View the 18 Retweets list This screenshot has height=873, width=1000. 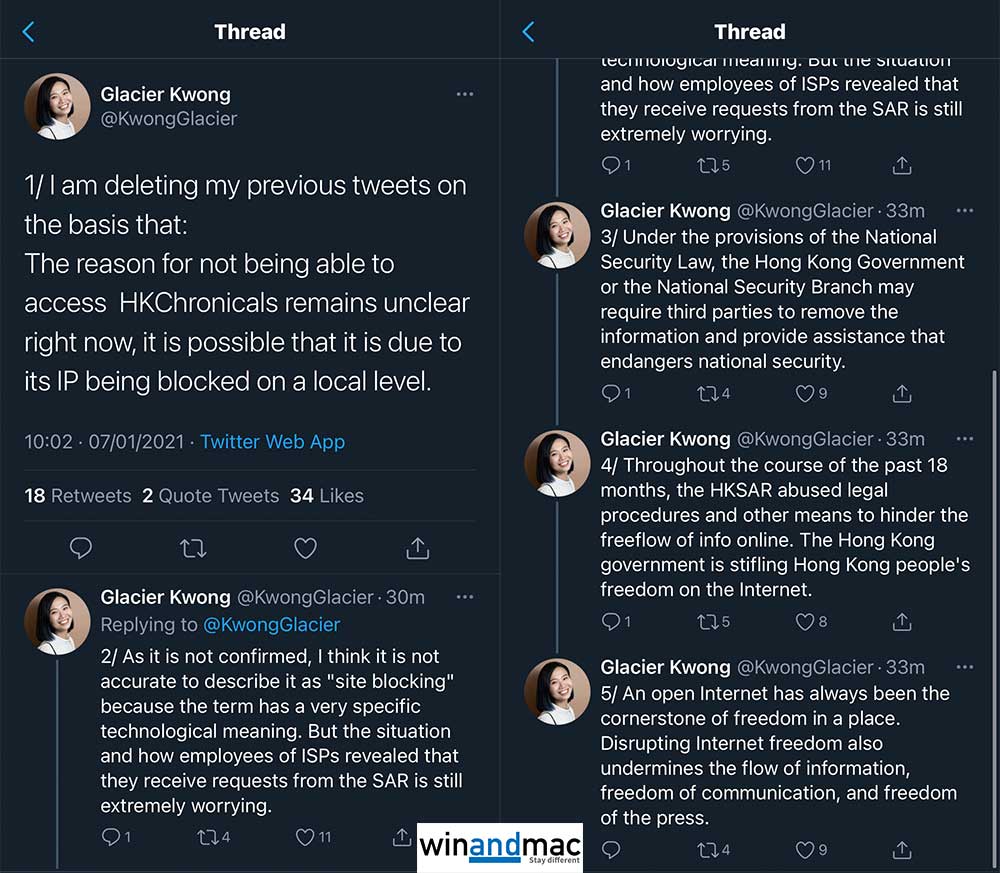click(78, 496)
